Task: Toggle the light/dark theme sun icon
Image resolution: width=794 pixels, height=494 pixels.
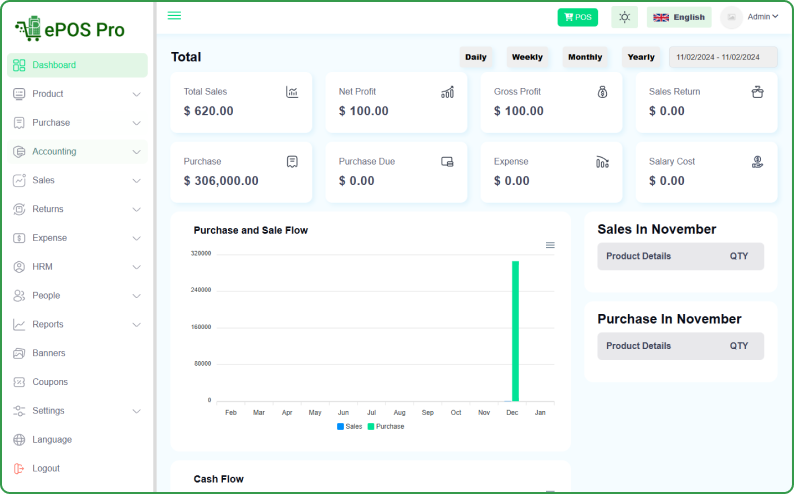Action: 624,17
